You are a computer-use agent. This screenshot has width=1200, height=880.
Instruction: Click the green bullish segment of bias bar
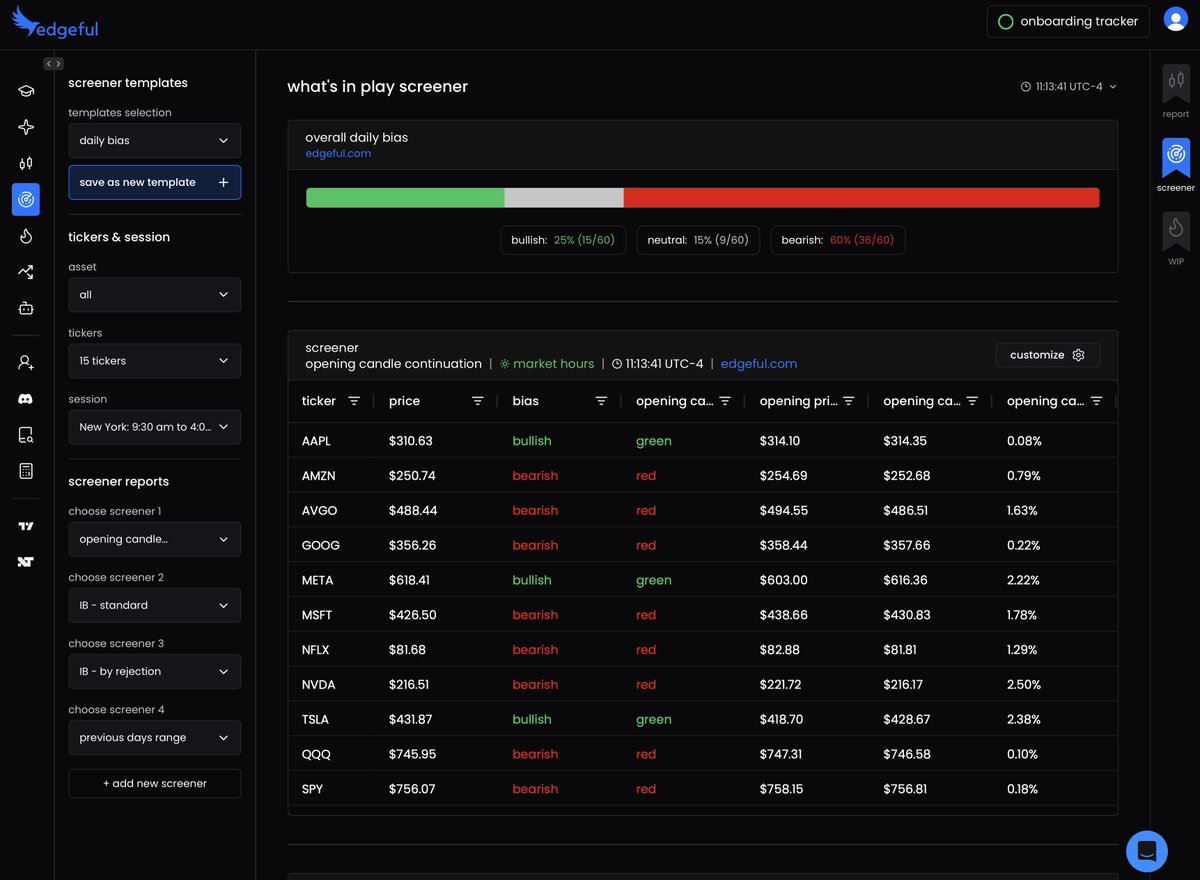click(x=405, y=198)
